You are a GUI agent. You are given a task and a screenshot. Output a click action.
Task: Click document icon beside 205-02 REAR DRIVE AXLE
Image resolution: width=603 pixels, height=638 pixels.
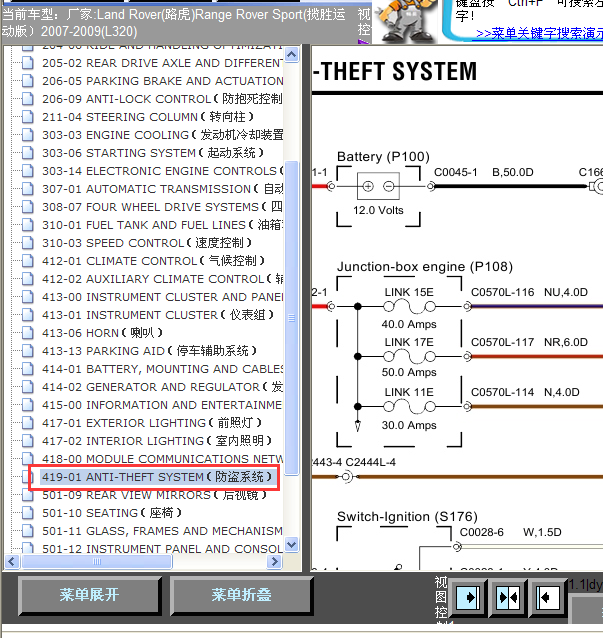[28, 63]
